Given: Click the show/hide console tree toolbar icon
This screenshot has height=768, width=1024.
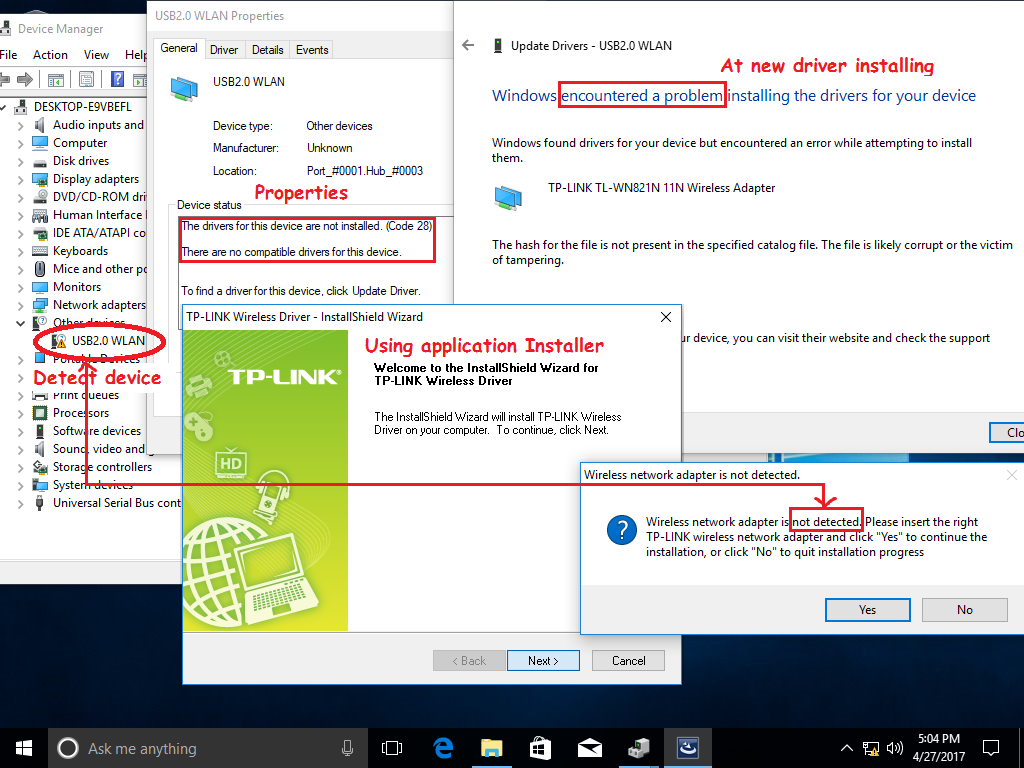Looking at the screenshot, I should 56,80.
